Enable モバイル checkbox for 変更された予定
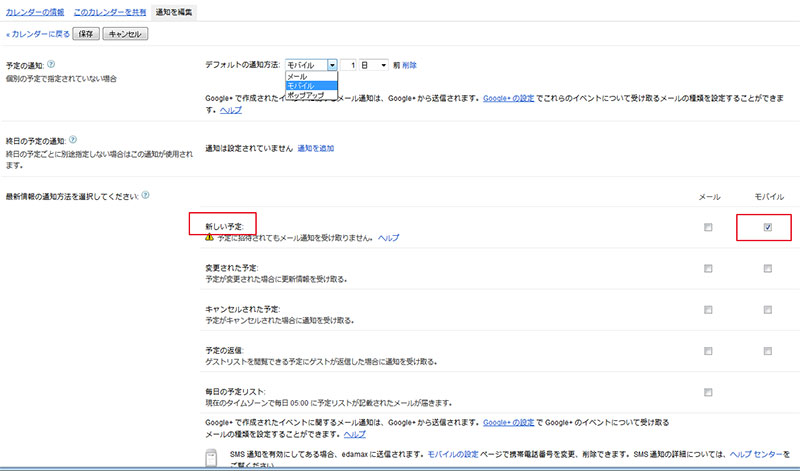Screen dimensions: 800x471 tap(768, 268)
